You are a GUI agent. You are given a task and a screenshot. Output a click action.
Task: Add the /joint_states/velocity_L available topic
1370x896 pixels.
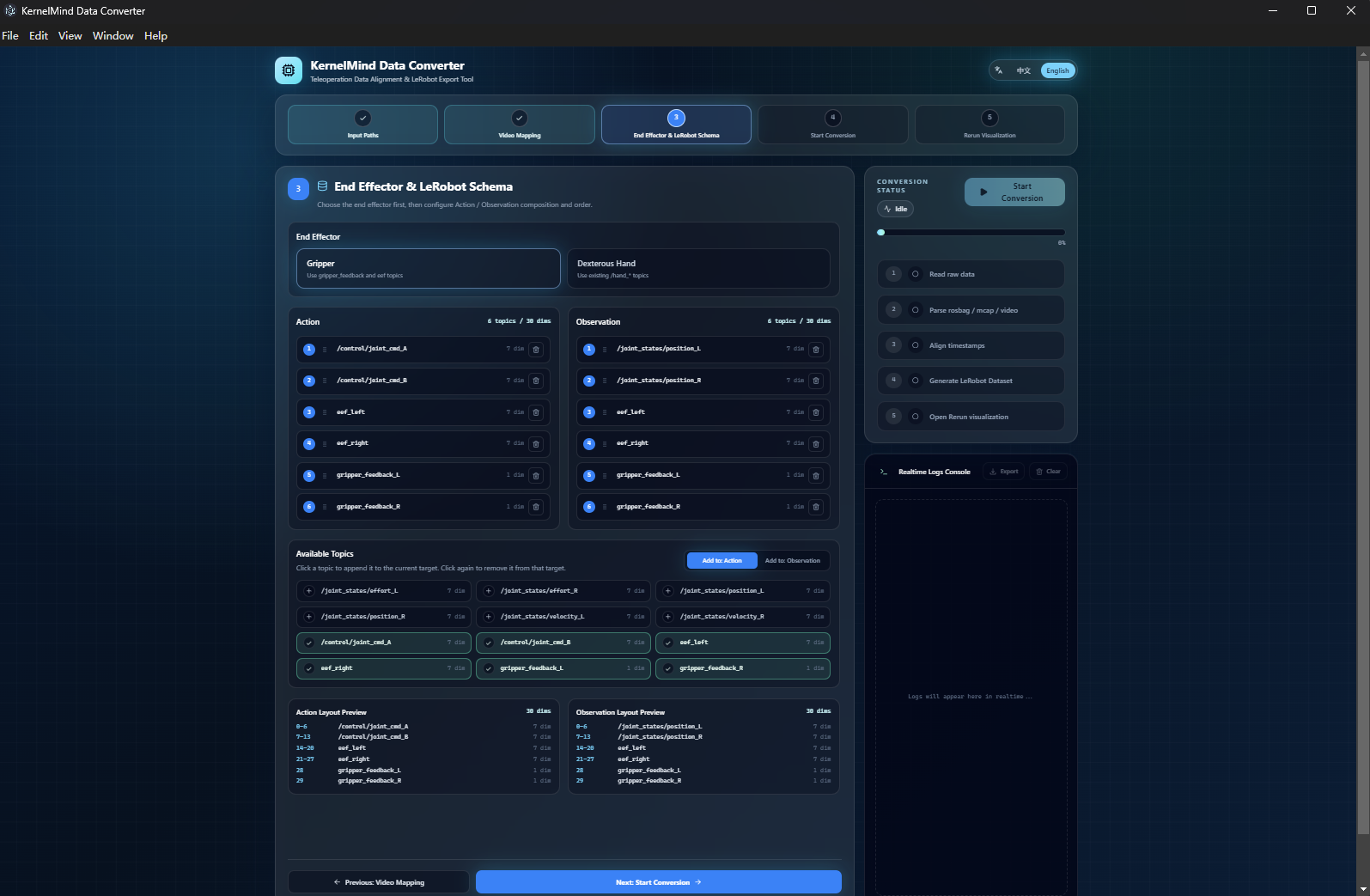point(563,617)
